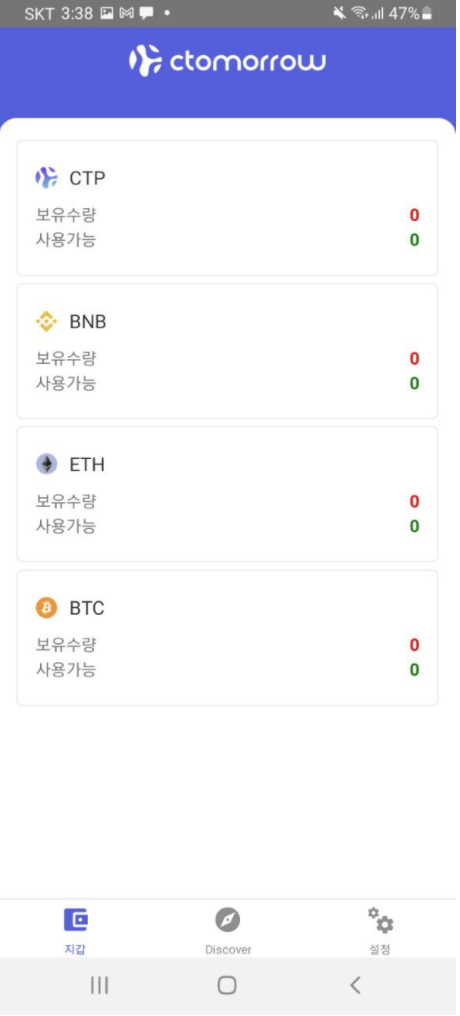Open the BTC wallet card
This screenshot has height=1016, width=460.
227,638
